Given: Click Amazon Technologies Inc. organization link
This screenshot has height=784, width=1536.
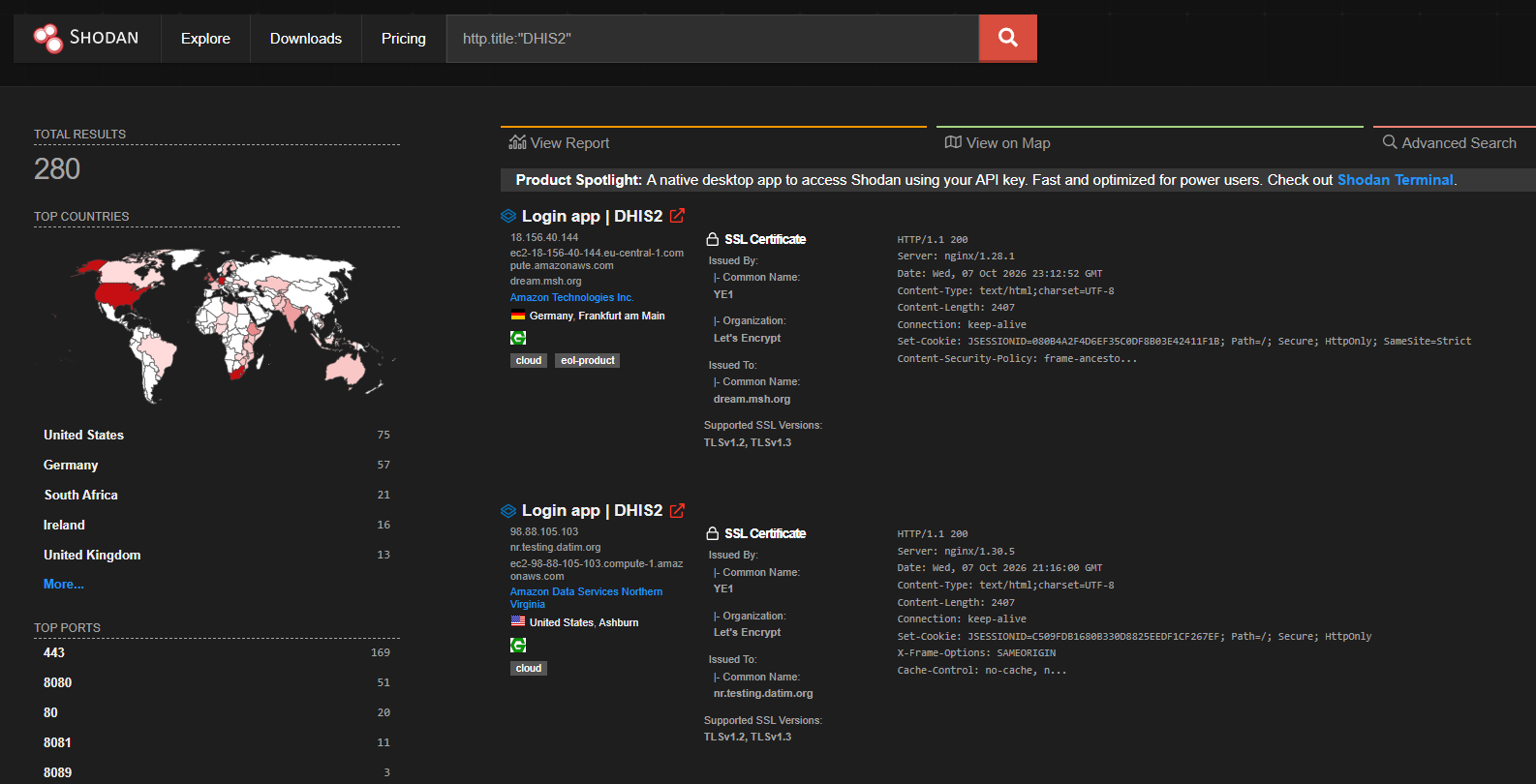Looking at the screenshot, I should click(x=572, y=297).
